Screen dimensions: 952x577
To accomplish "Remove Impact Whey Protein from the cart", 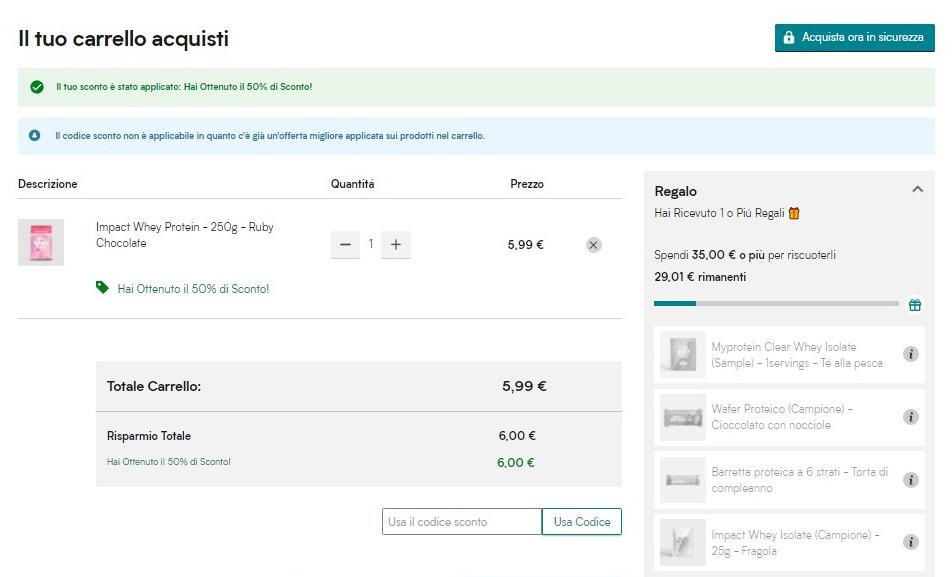I will [x=594, y=245].
